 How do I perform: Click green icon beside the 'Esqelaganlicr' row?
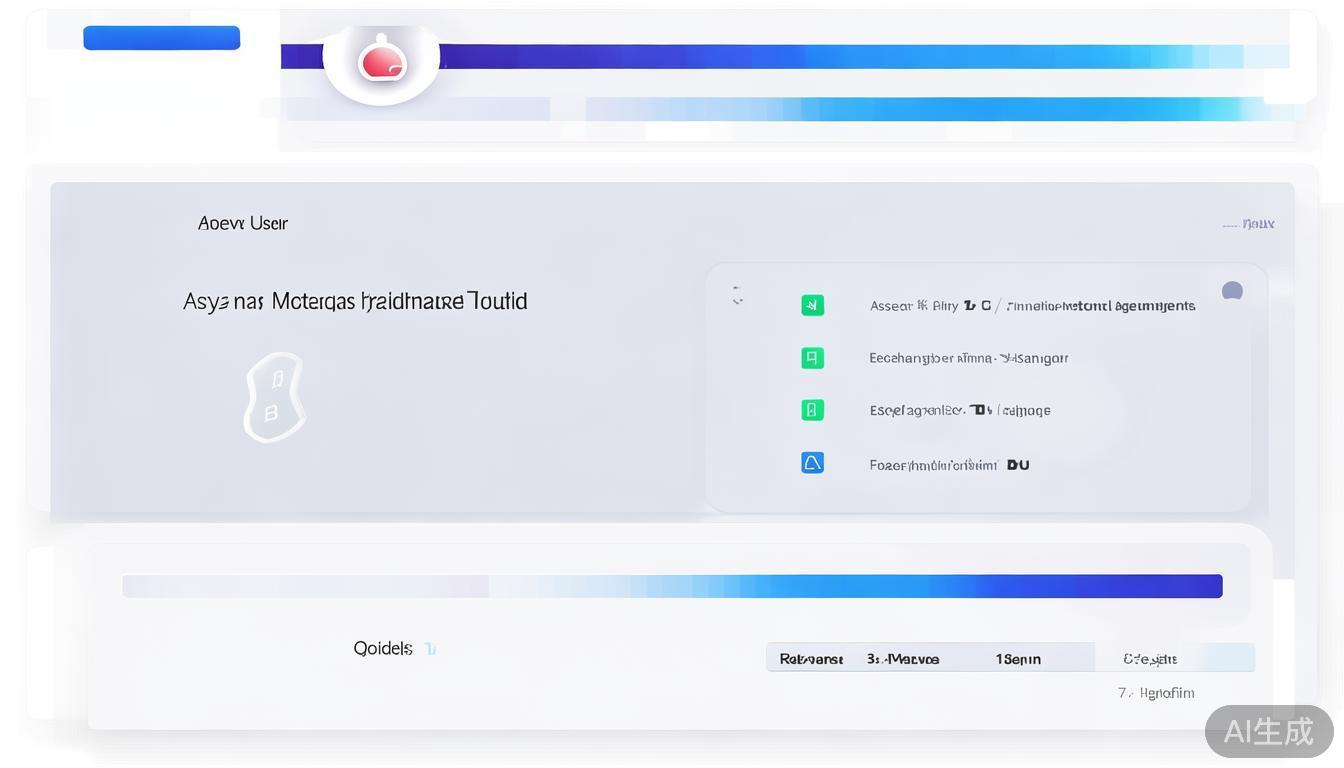point(812,410)
